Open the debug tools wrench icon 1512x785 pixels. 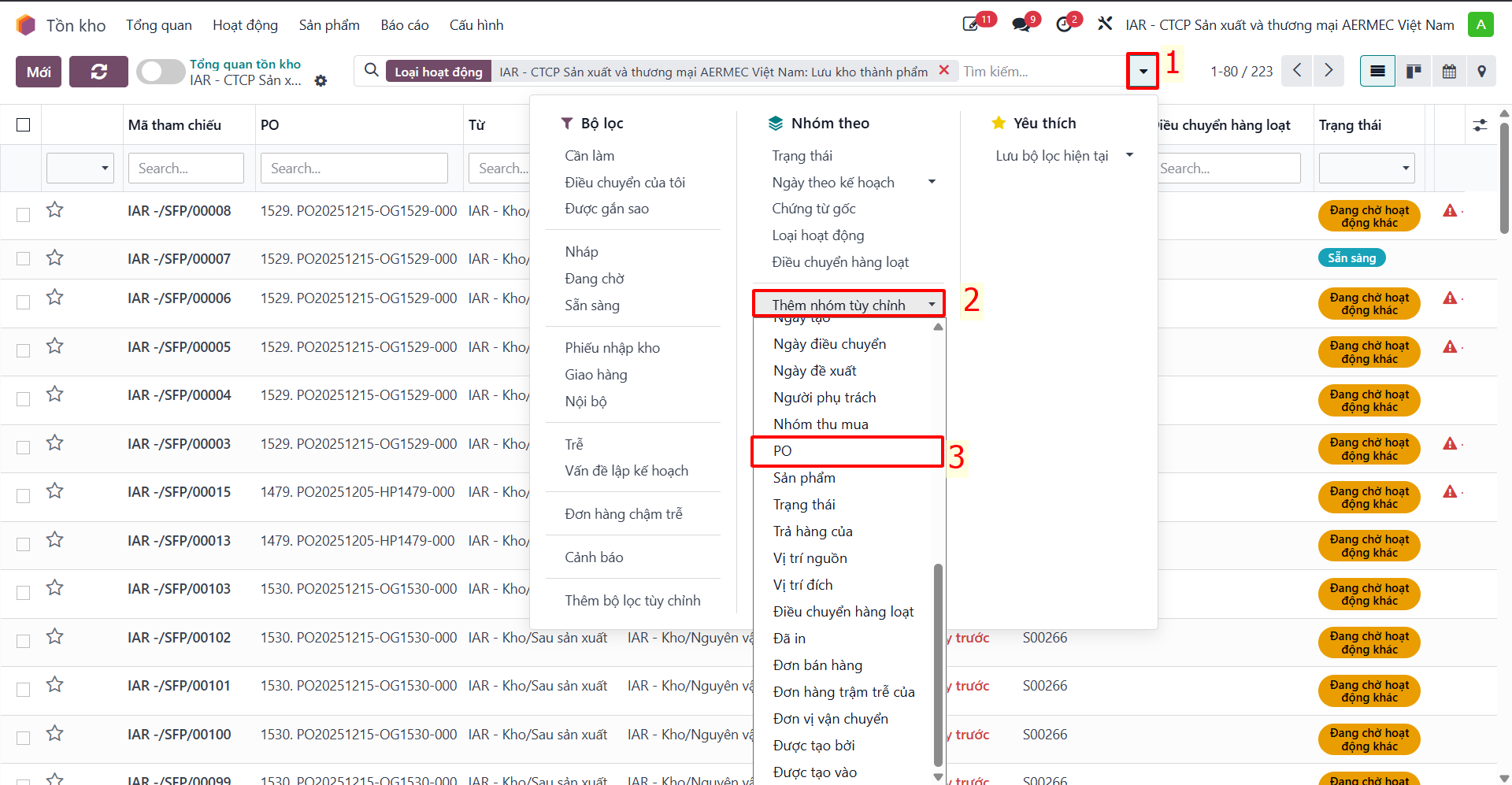tap(1105, 24)
